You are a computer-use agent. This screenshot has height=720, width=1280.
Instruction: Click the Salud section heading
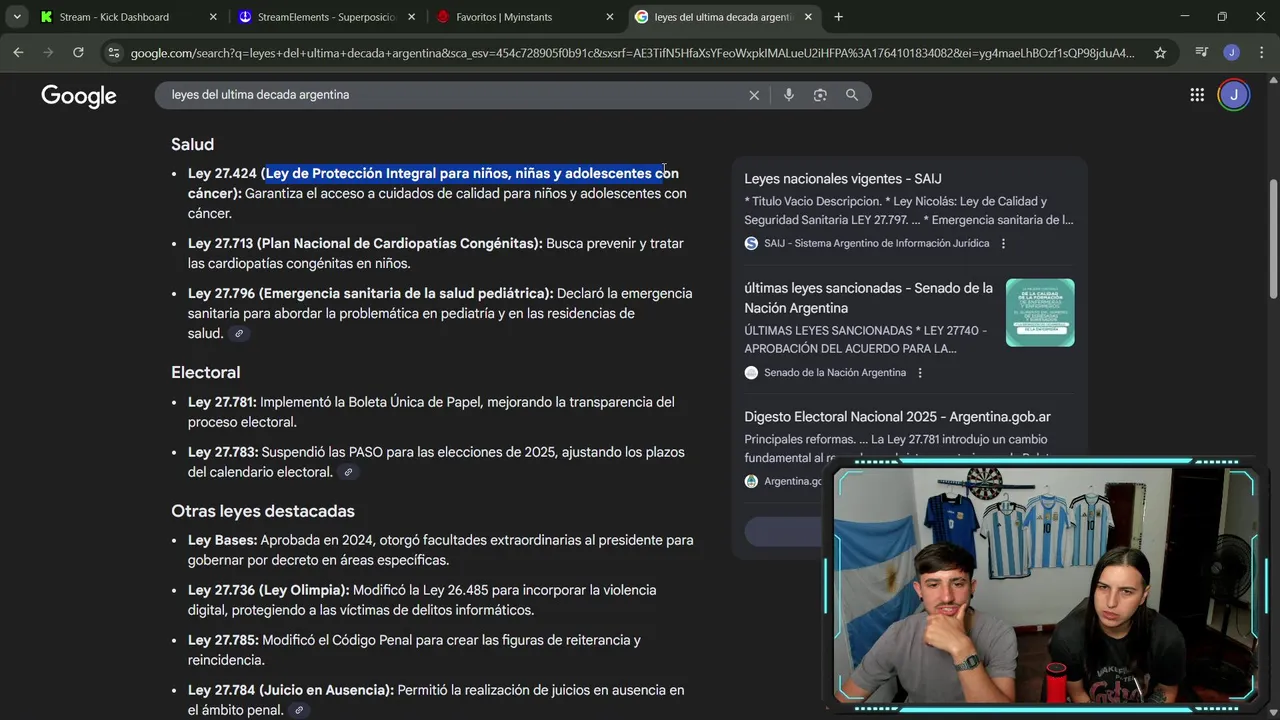(x=192, y=145)
